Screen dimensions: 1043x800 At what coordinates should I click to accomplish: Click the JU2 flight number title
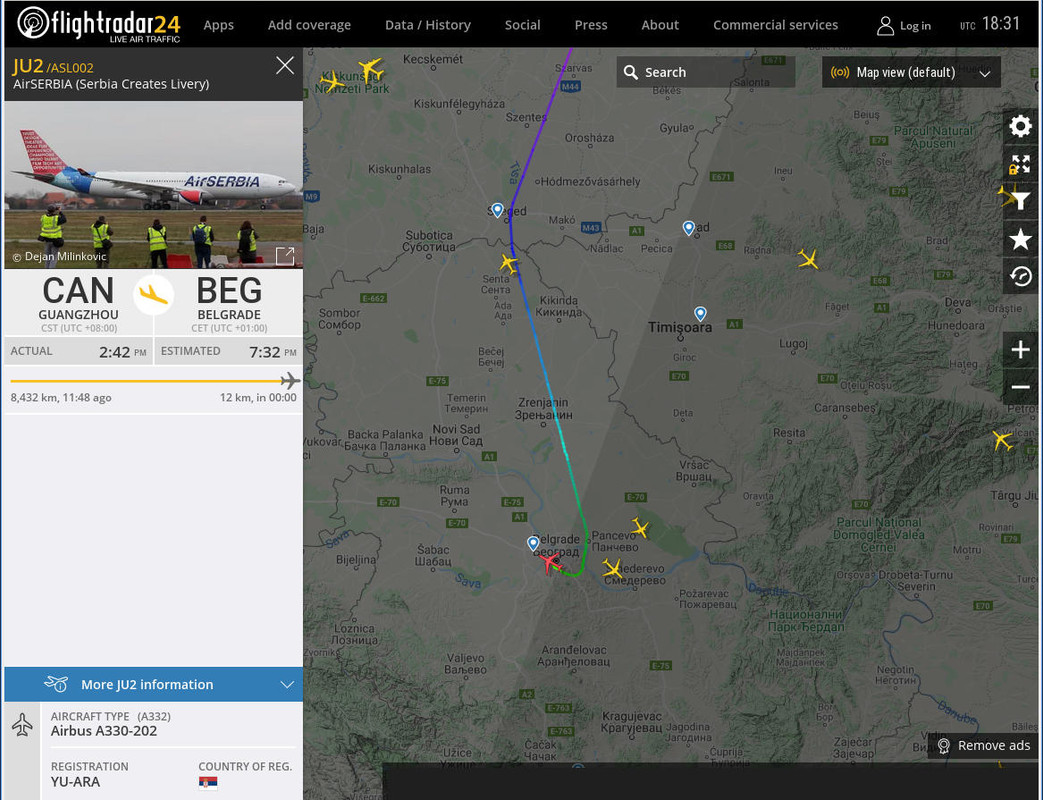[28, 67]
